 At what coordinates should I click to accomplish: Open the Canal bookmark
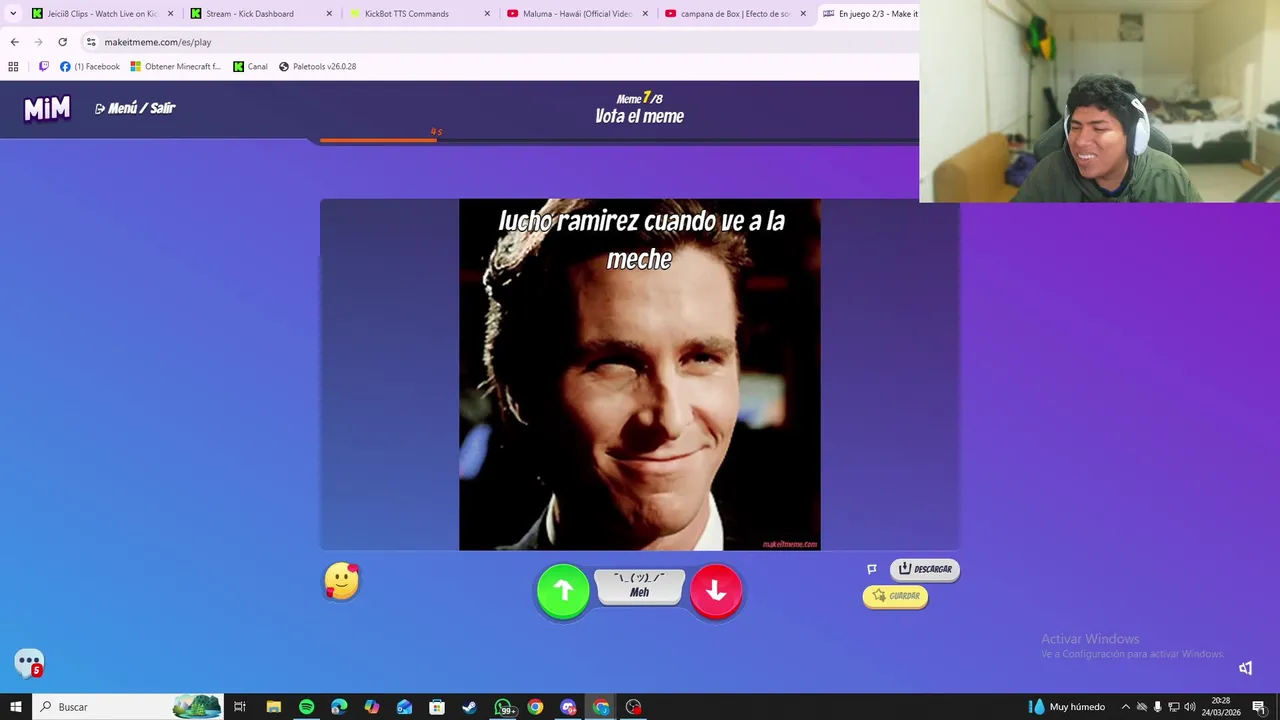[x=250, y=67]
